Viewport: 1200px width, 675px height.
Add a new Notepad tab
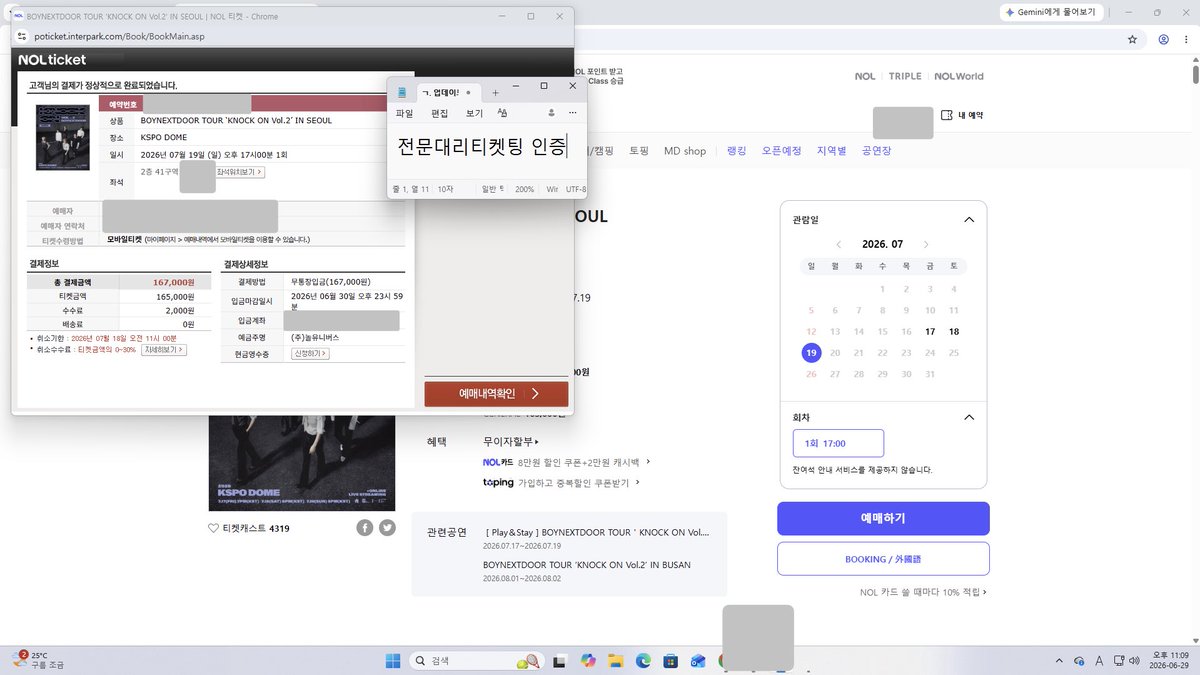tap(495, 91)
